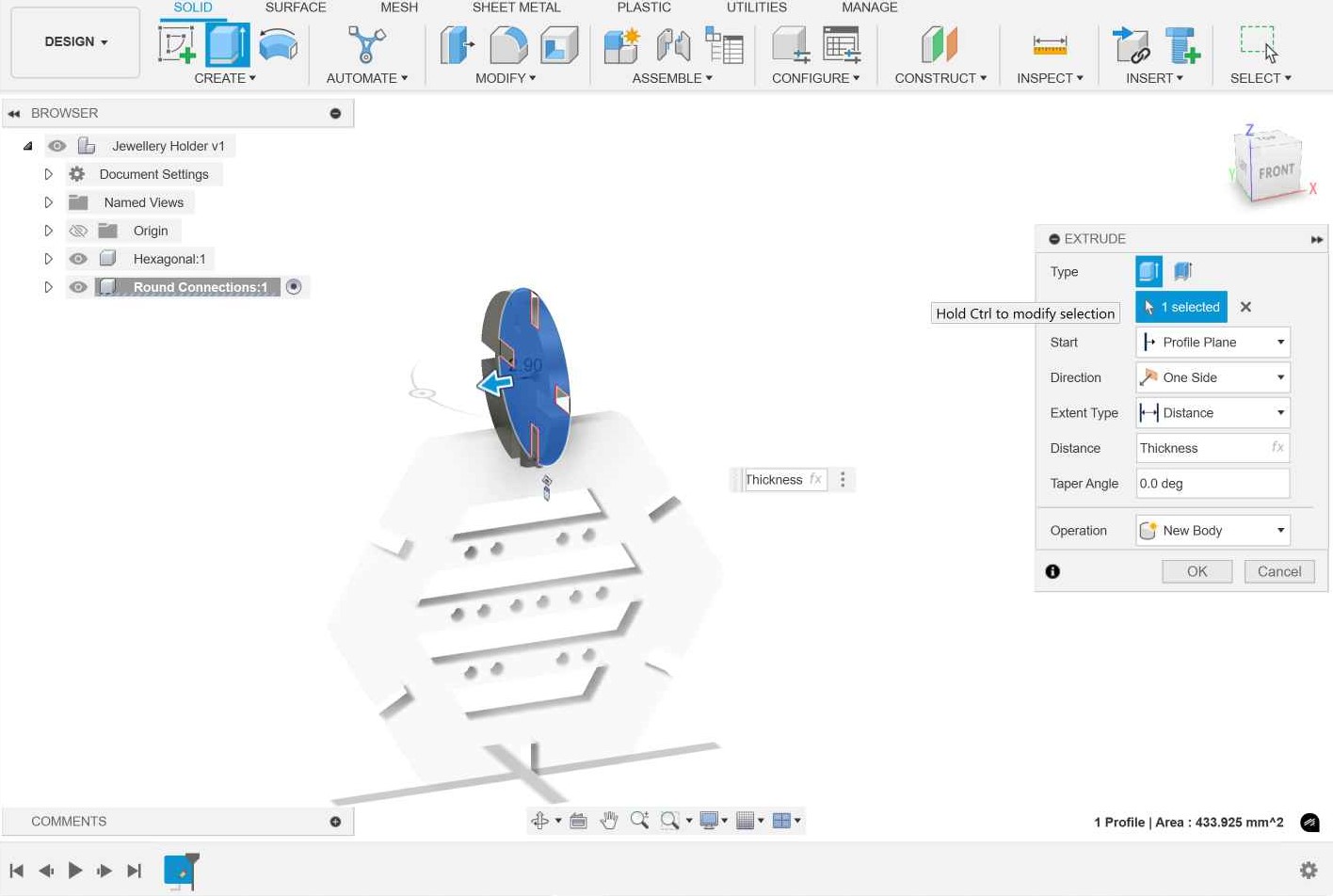Expand Document Settings tree node

(x=48, y=174)
